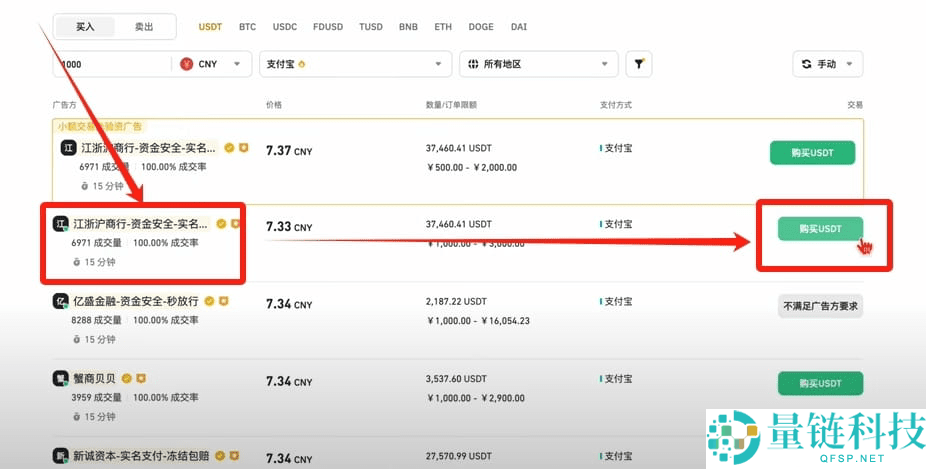
Task: Open advertiser 蟹商贝贝 profile
Action: point(94,379)
